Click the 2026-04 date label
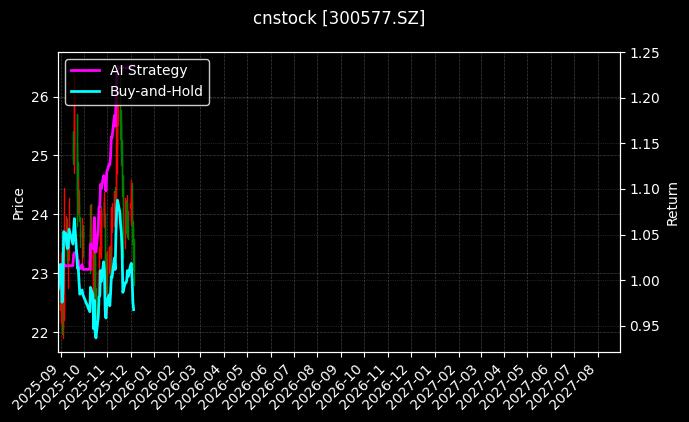 (x=198, y=387)
